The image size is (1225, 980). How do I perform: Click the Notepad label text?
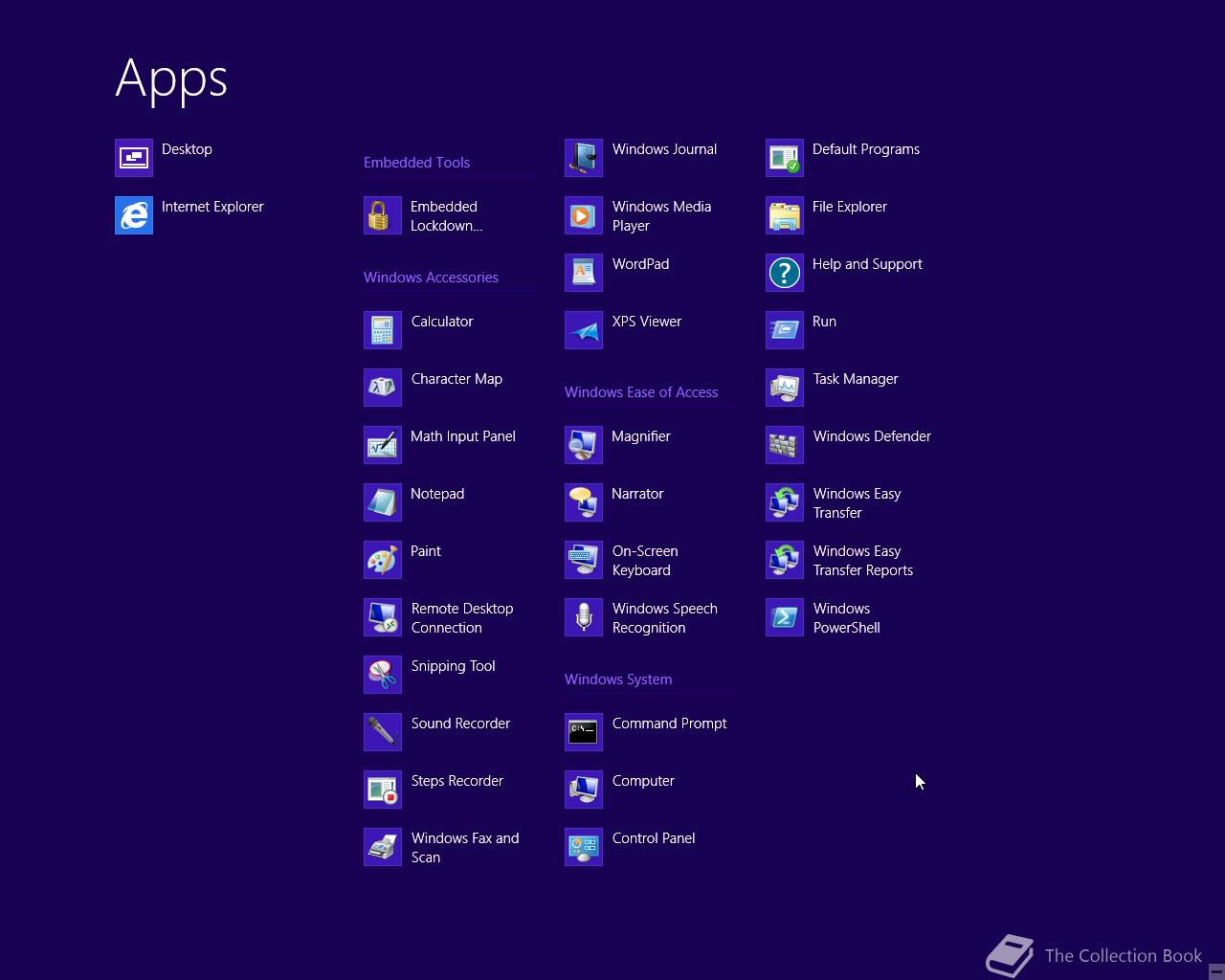click(x=437, y=494)
